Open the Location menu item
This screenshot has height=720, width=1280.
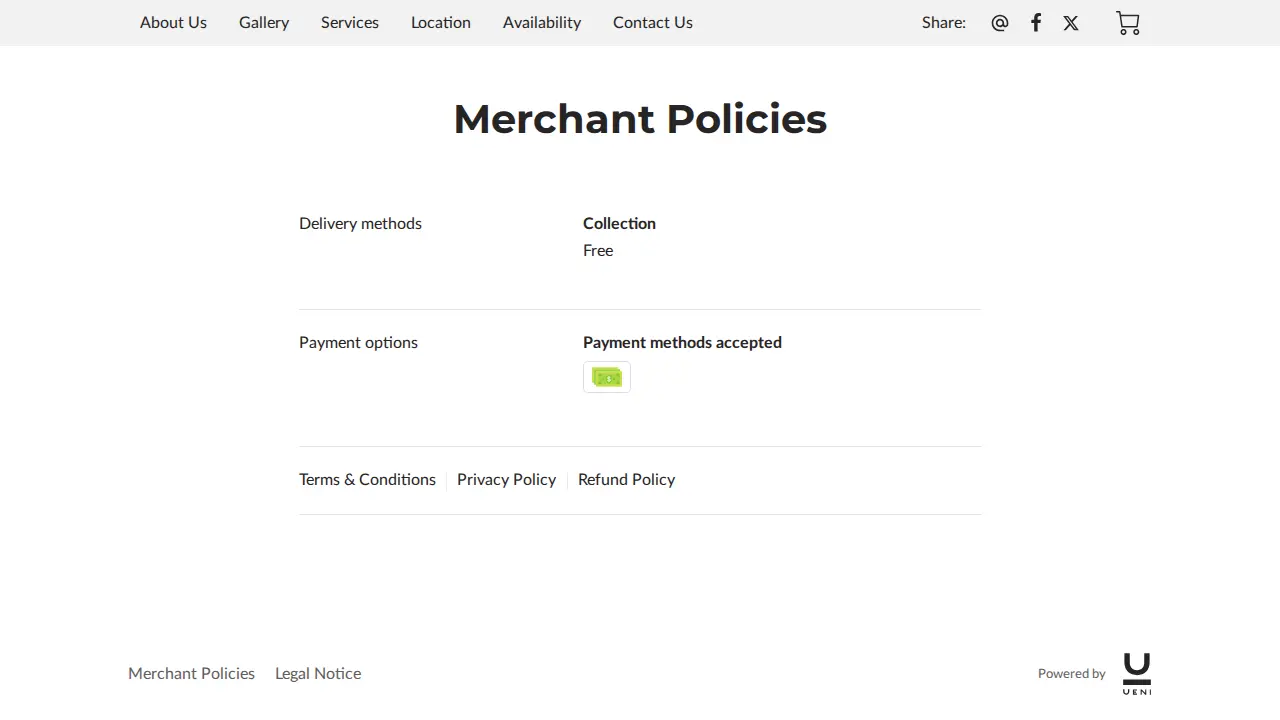click(x=441, y=22)
